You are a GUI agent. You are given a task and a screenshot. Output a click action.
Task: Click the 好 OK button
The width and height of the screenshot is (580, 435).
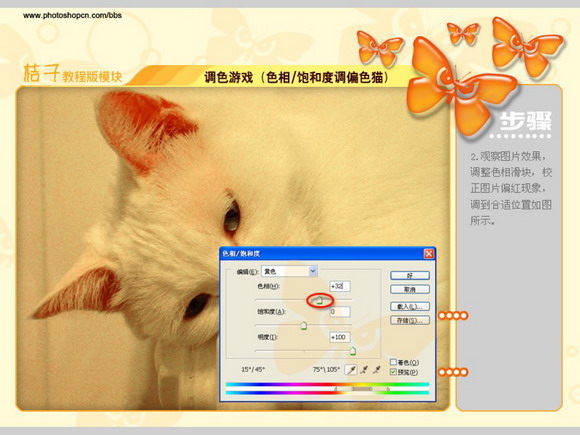click(x=410, y=276)
